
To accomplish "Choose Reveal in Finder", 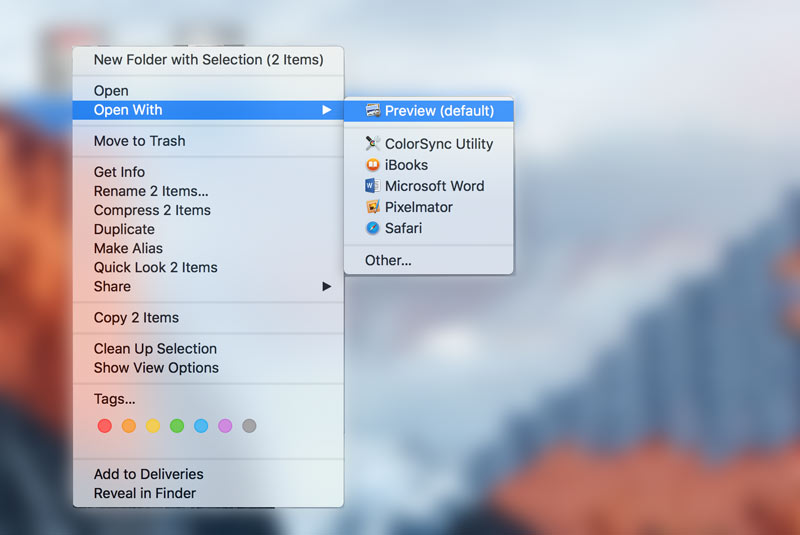I will (x=144, y=493).
